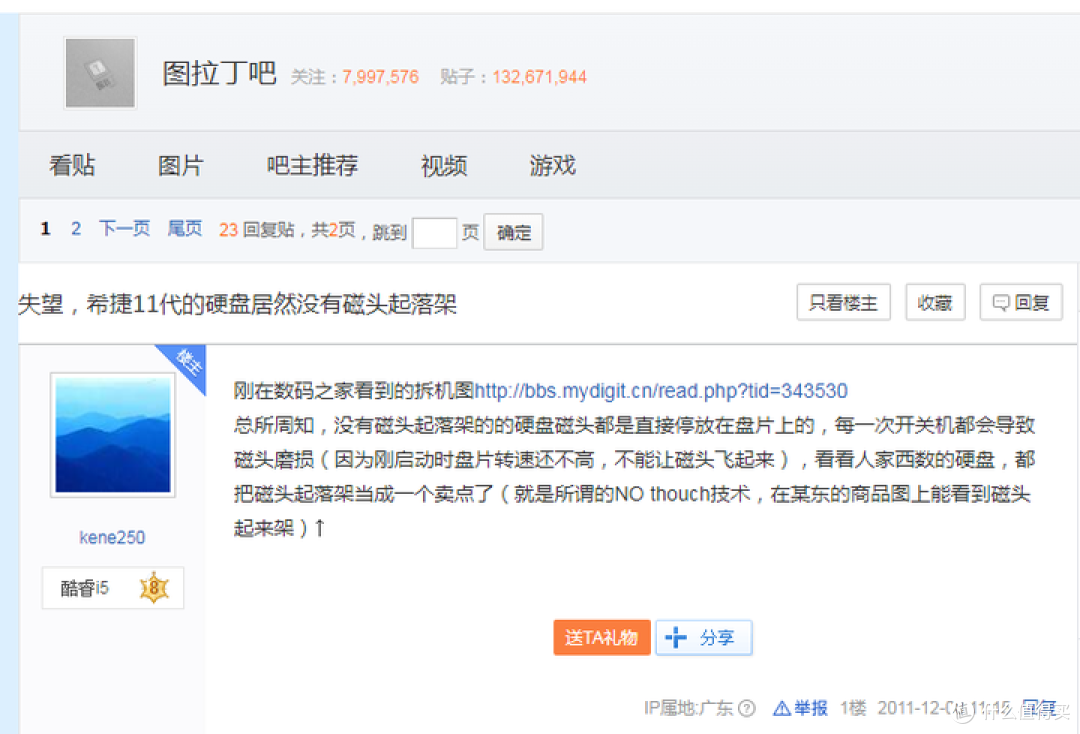
Task: Switch to the 图片 tab
Action: [180, 166]
